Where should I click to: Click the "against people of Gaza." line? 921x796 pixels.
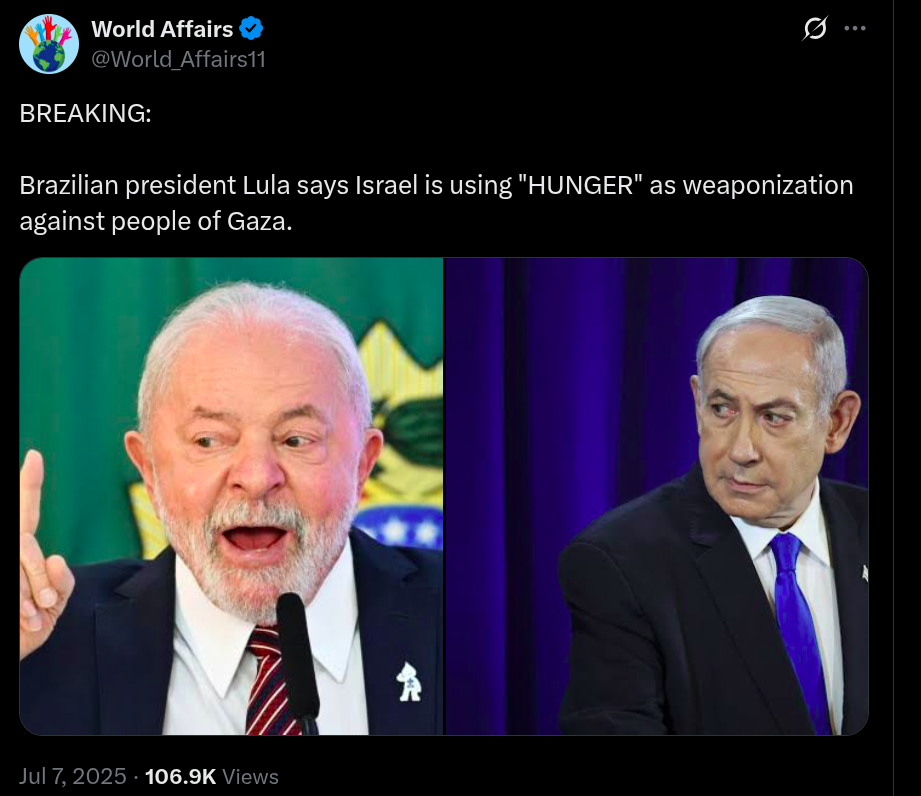[156, 221]
